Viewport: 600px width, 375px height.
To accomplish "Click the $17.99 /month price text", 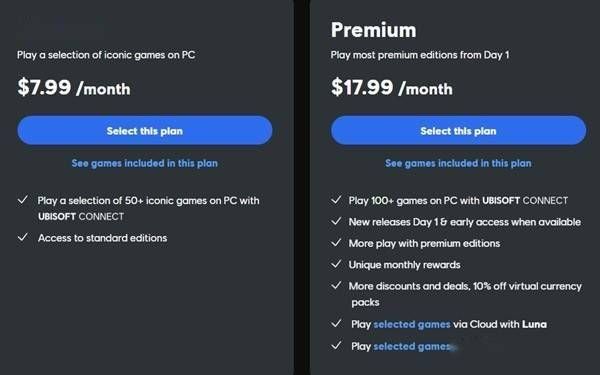I will (x=392, y=87).
